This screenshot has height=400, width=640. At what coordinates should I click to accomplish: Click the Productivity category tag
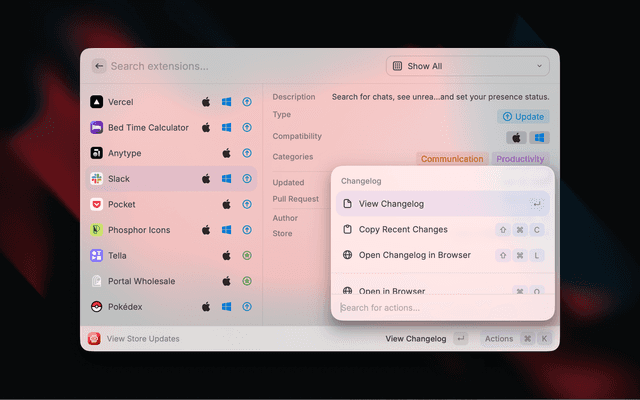point(520,159)
